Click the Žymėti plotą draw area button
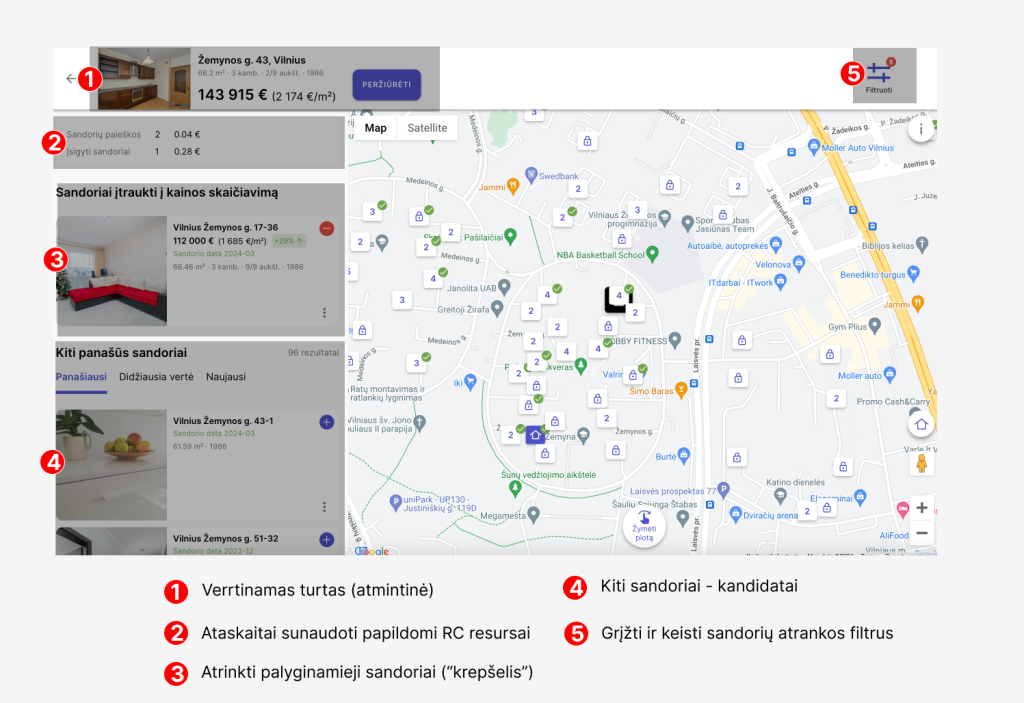The height and width of the screenshot is (703, 1024). tap(645, 525)
